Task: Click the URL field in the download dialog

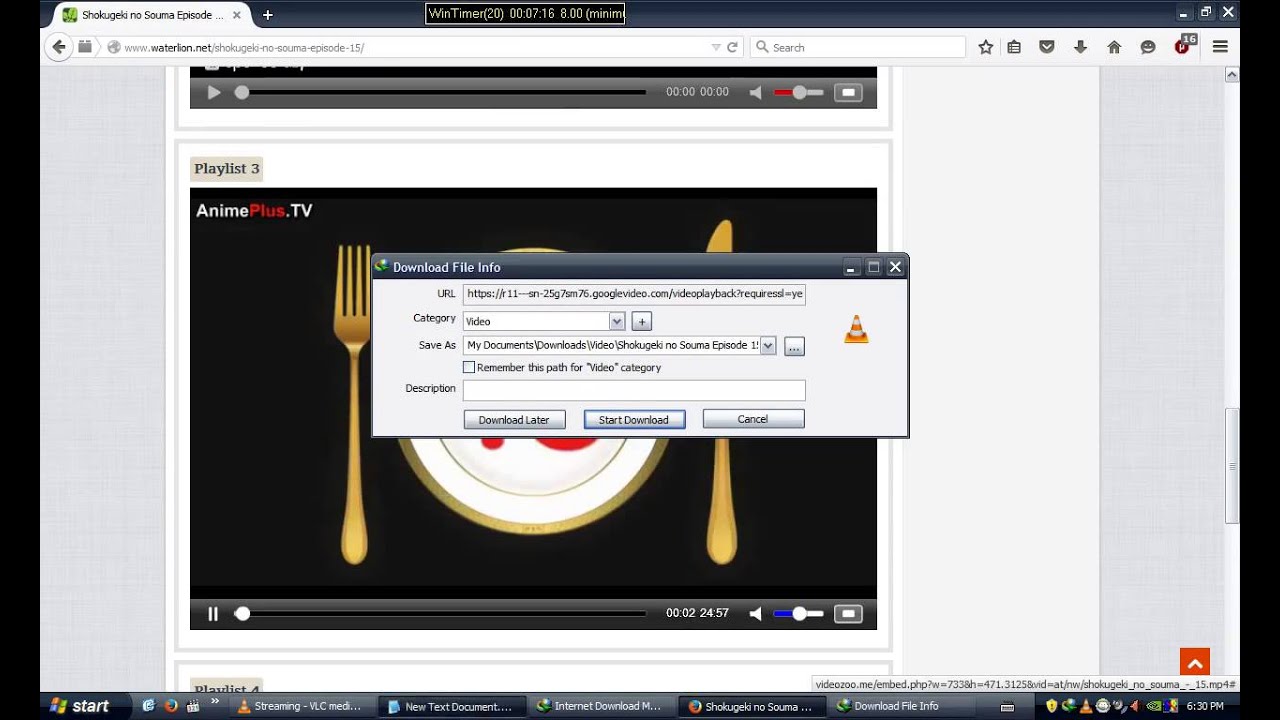Action: coord(634,294)
